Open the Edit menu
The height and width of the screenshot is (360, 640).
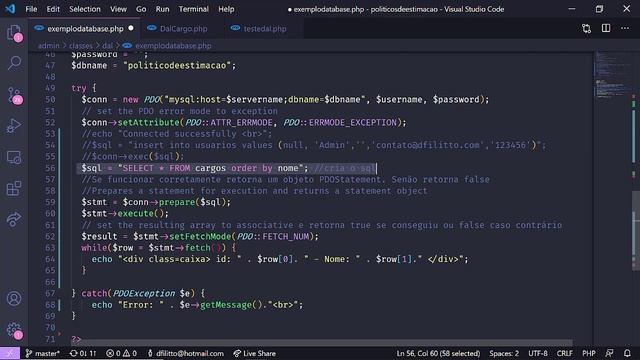coord(53,9)
